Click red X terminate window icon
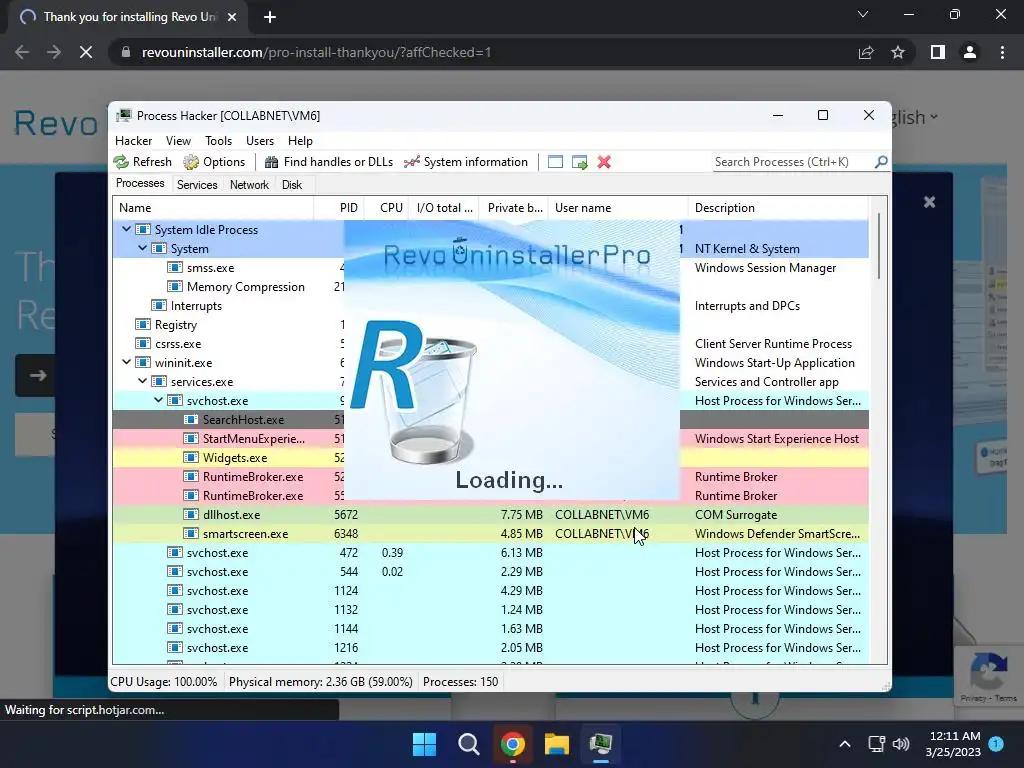This screenshot has width=1024, height=768. (x=604, y=162)
